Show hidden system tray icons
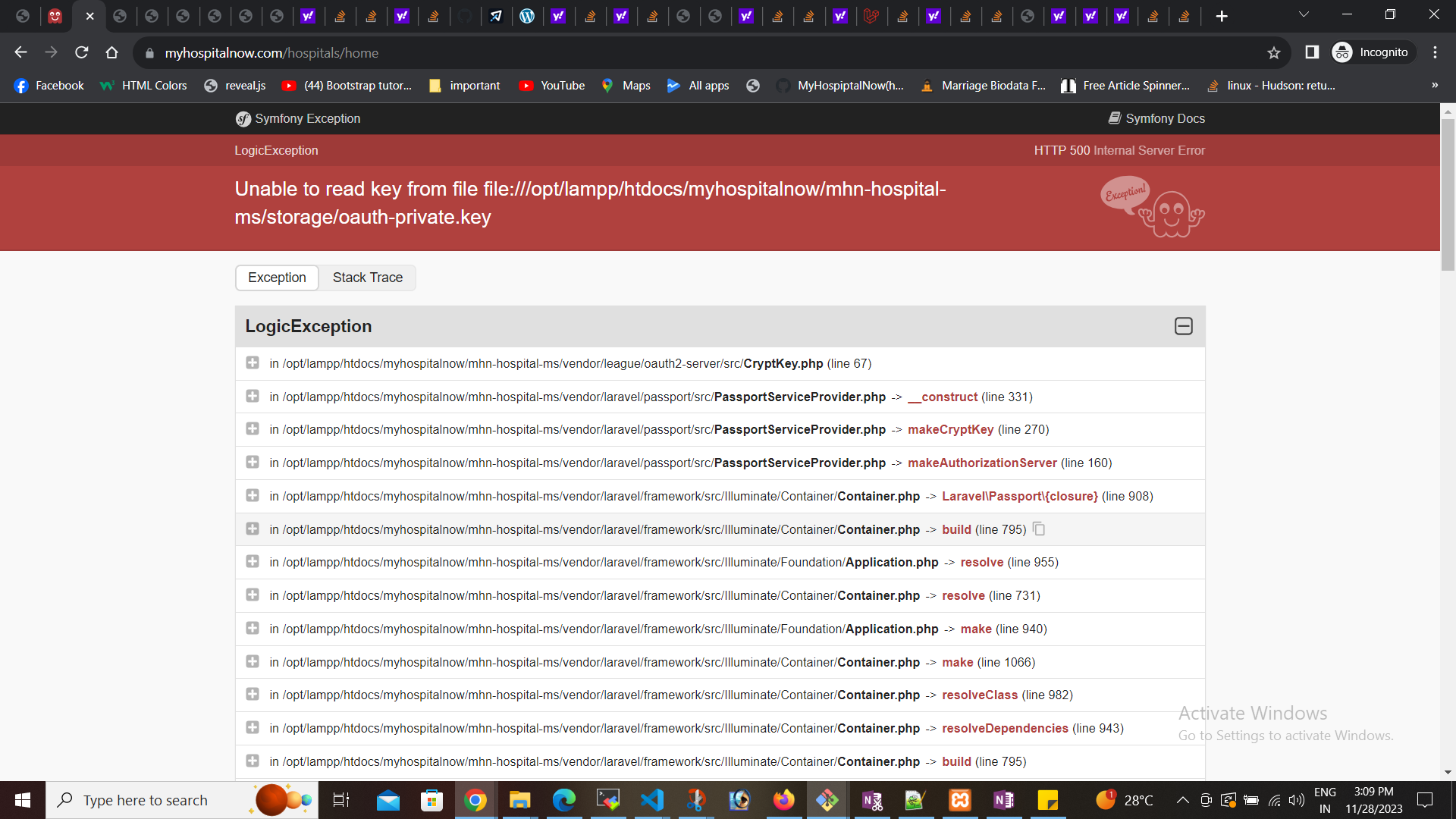 pos(1182,800)
